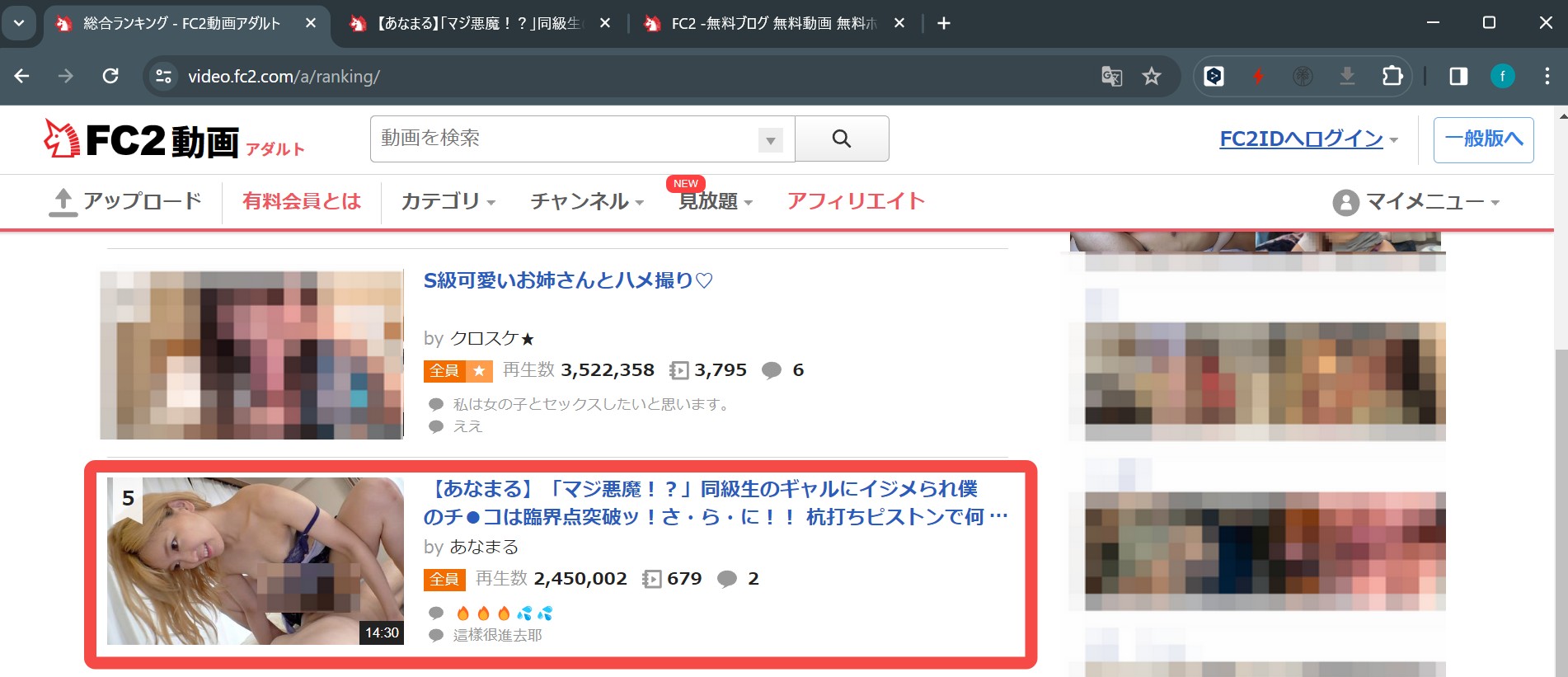The height and width of the screenshot is (677, 1568).
Task: Click the address bar URL
Action: click(284, 77)
